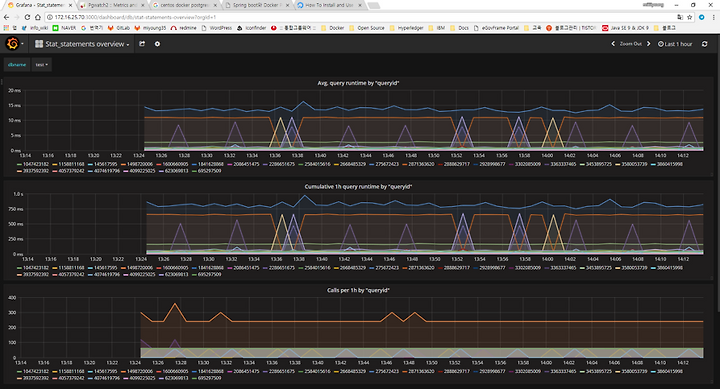Switch to the centos docker postgres browser tab
The height and width of the screenshot is (389, 720).
184,5
